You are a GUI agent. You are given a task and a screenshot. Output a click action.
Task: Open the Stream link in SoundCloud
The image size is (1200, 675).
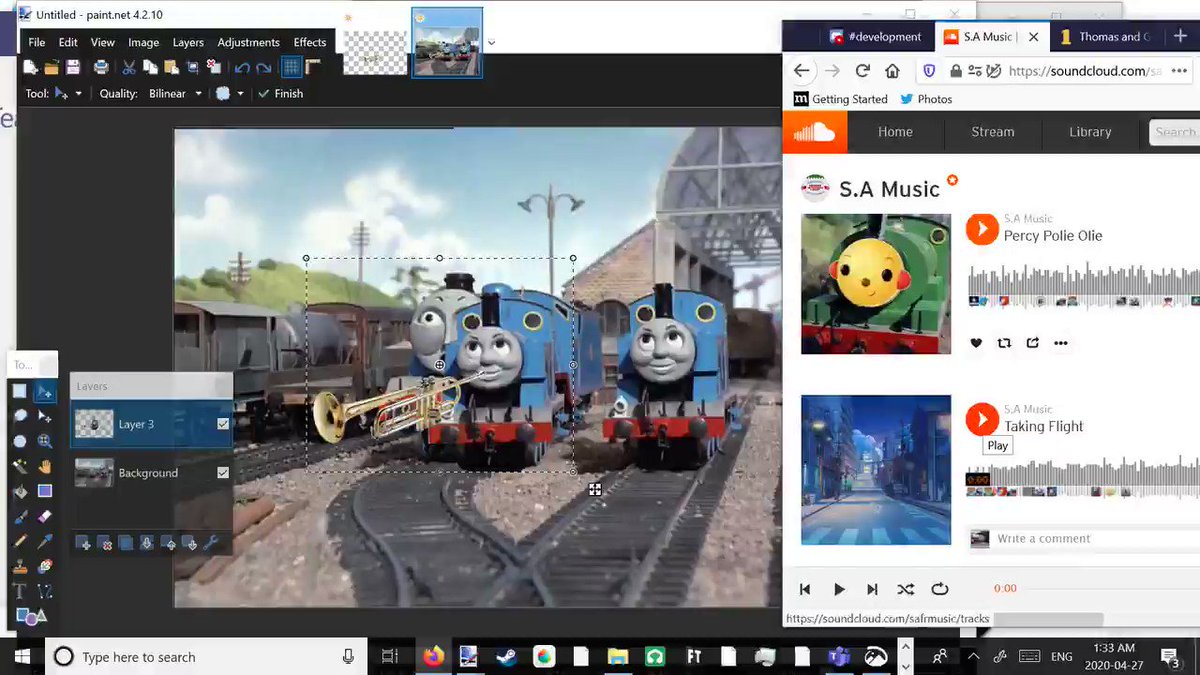pyautogui.click(x=993, y=132)
